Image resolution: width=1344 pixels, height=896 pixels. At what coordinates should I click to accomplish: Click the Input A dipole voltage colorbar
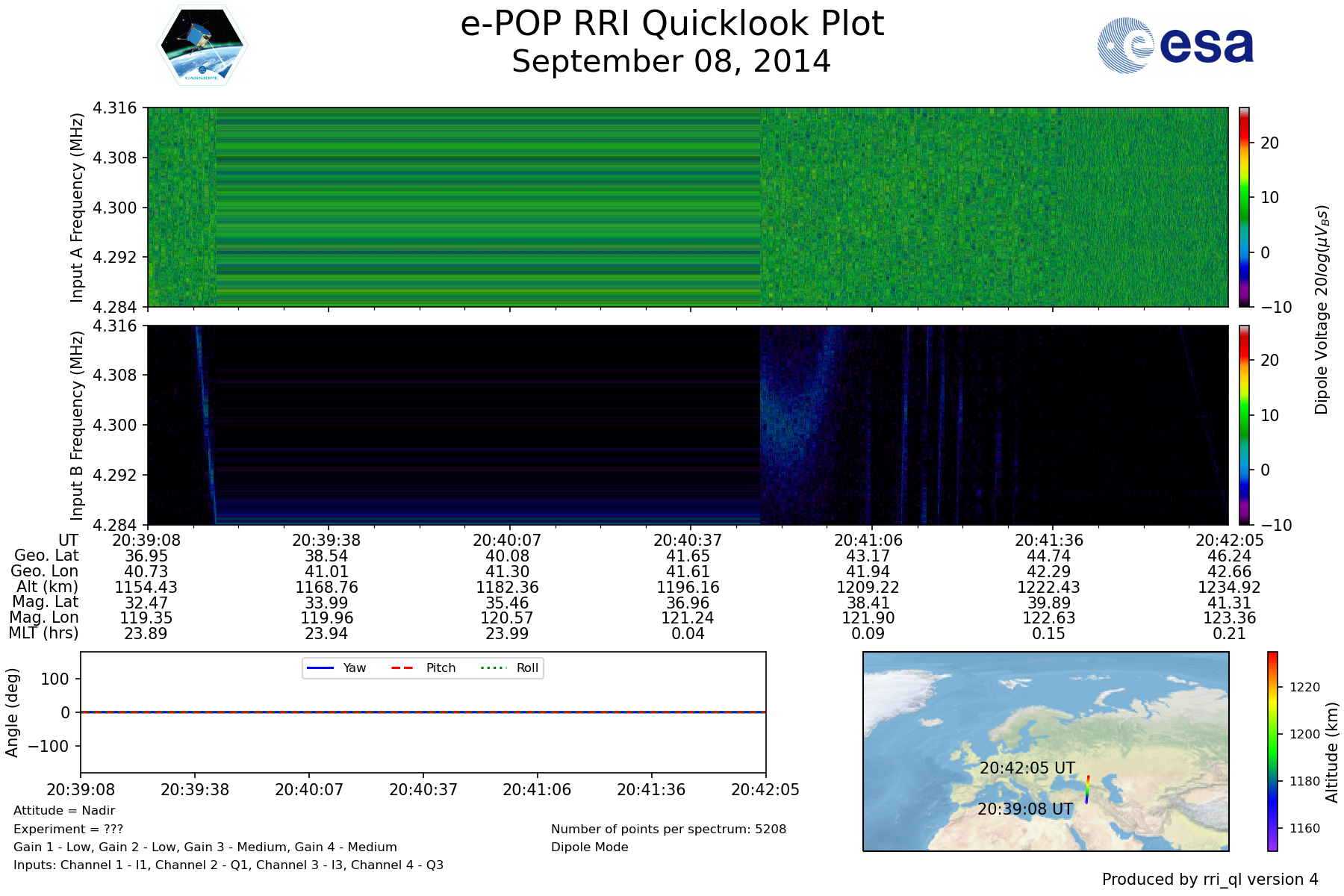click(1245, 207)
